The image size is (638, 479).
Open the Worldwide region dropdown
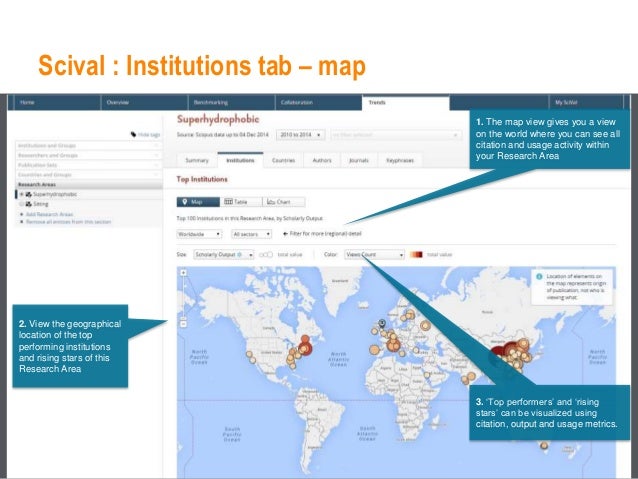coord(199,234)
